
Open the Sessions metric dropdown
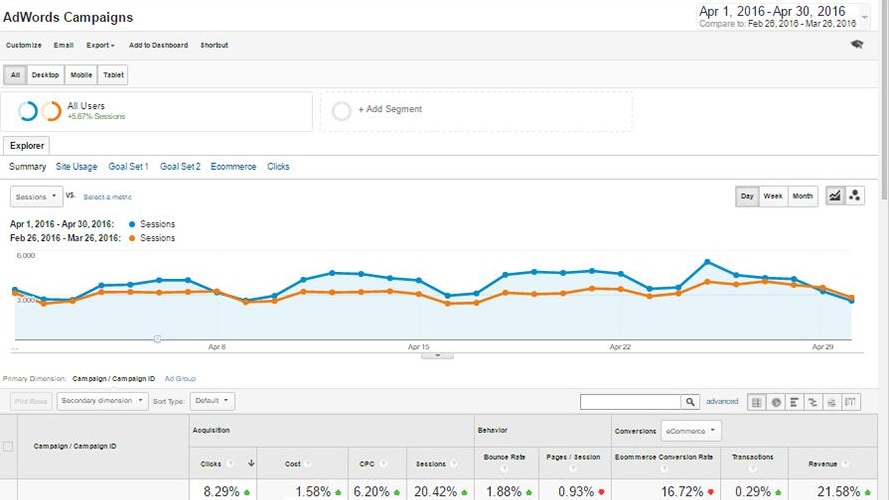[36, 197]
